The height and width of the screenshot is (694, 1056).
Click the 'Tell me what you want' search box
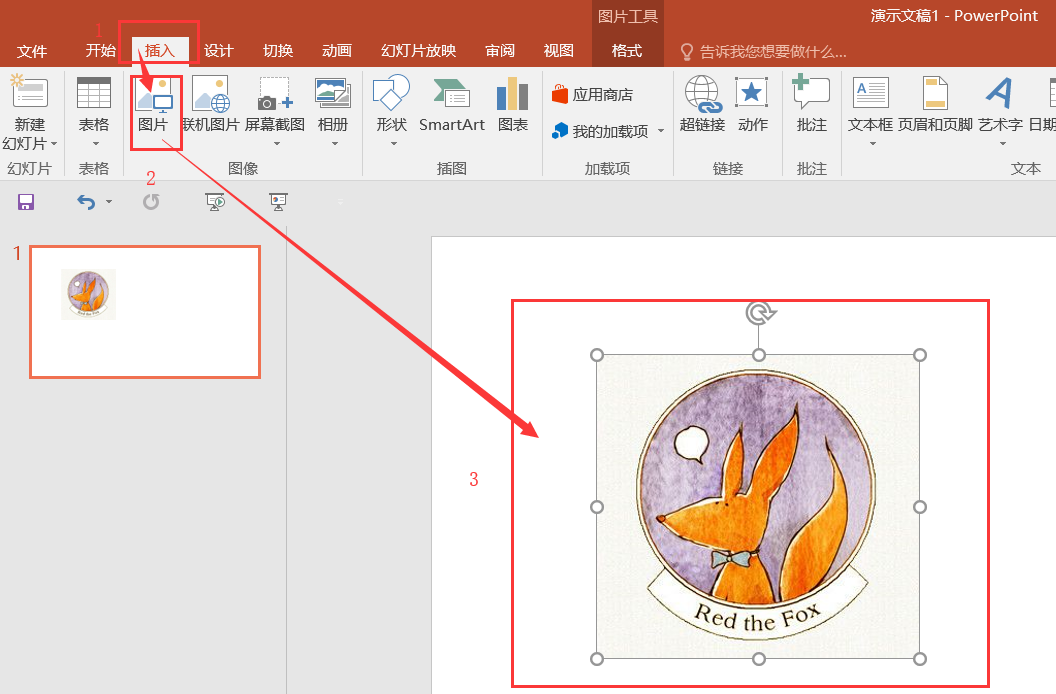[x=772, y=52]
